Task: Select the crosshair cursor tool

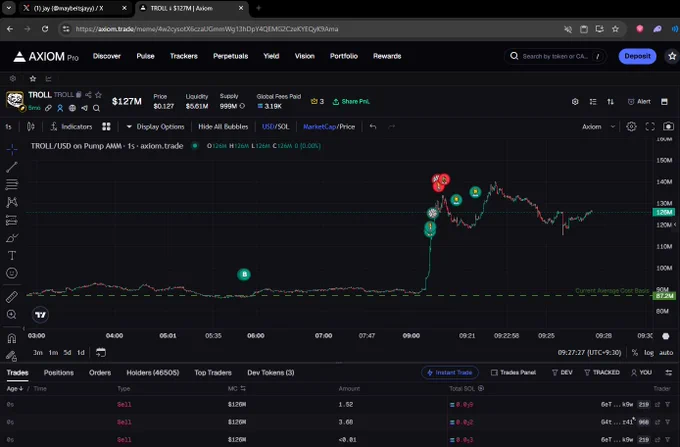Action: coord(12,150)
